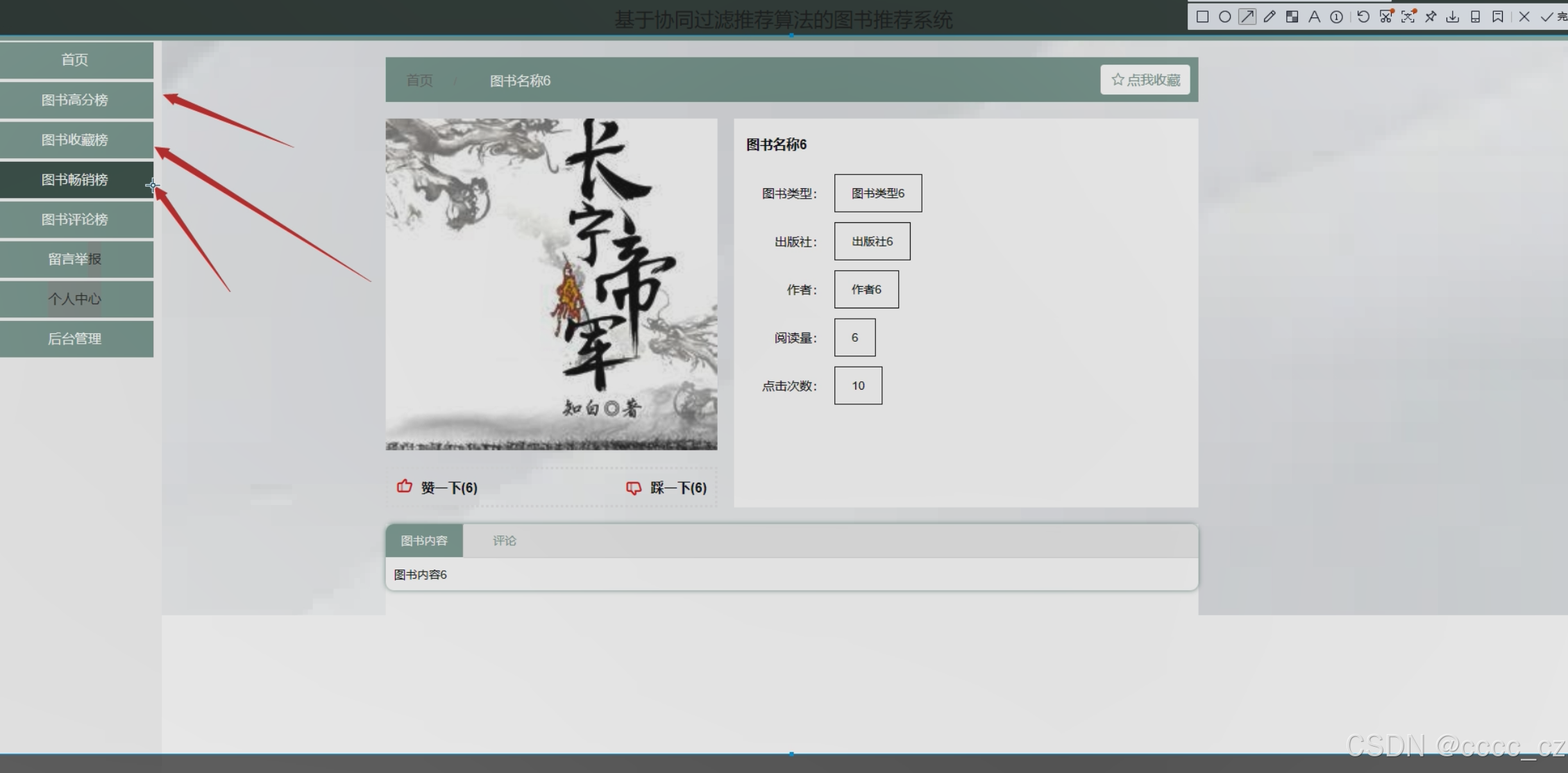The height and width of the screenshot is (773, 1568).
Task: Select the mosaic blur tool
Action: pyautogui.click(x=1292, y=17)
